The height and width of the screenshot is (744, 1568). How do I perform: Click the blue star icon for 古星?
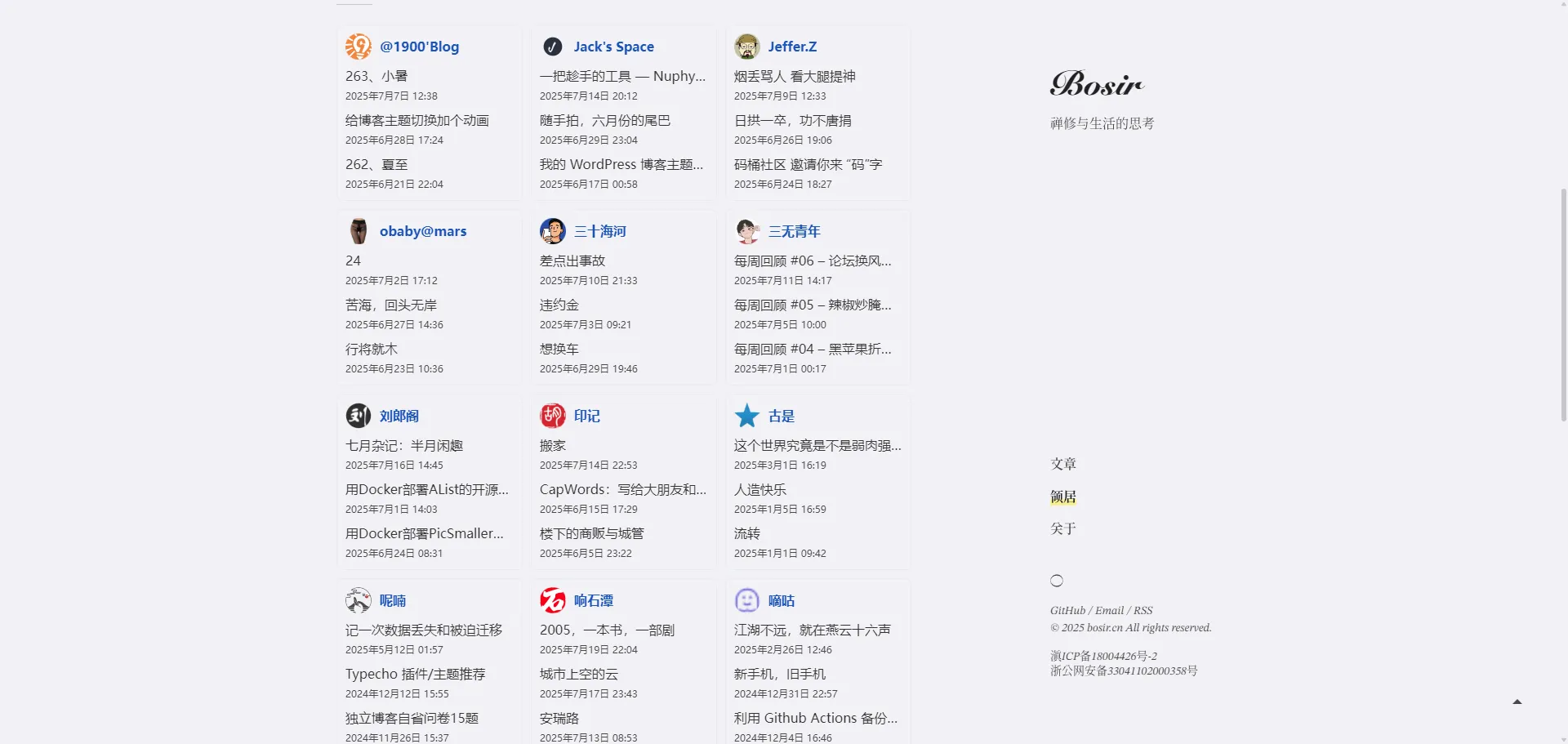tap(746, 416)
